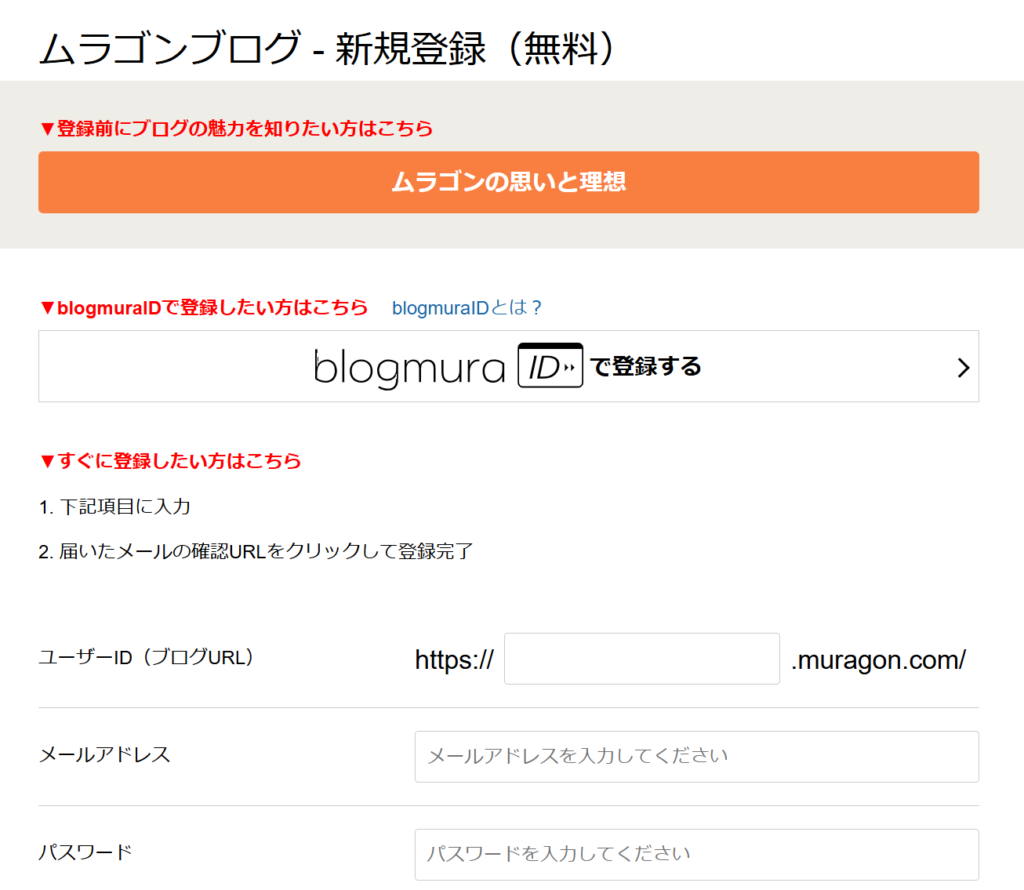The width and height of the screenshot is (1024, 890).
Task: Click red heading すぐに登録したい方はこちら
Action: coord(170,461)
